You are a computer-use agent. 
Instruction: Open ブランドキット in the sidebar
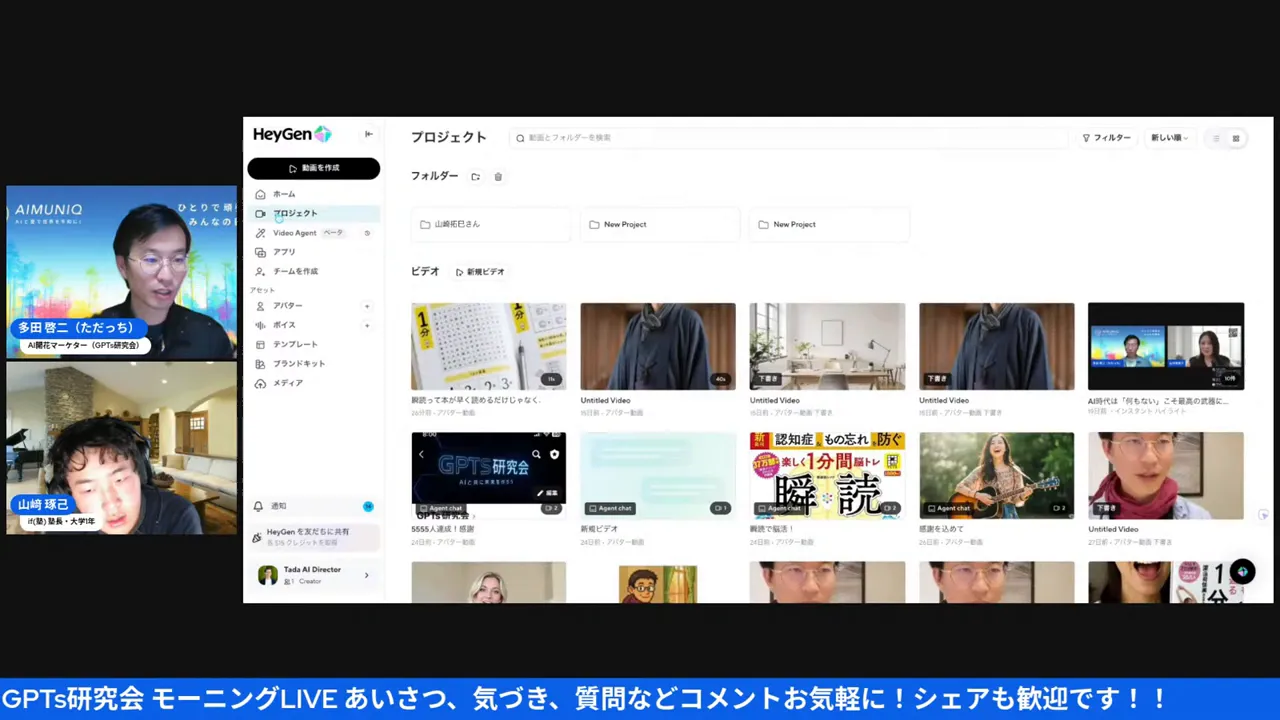click(298, 364)
